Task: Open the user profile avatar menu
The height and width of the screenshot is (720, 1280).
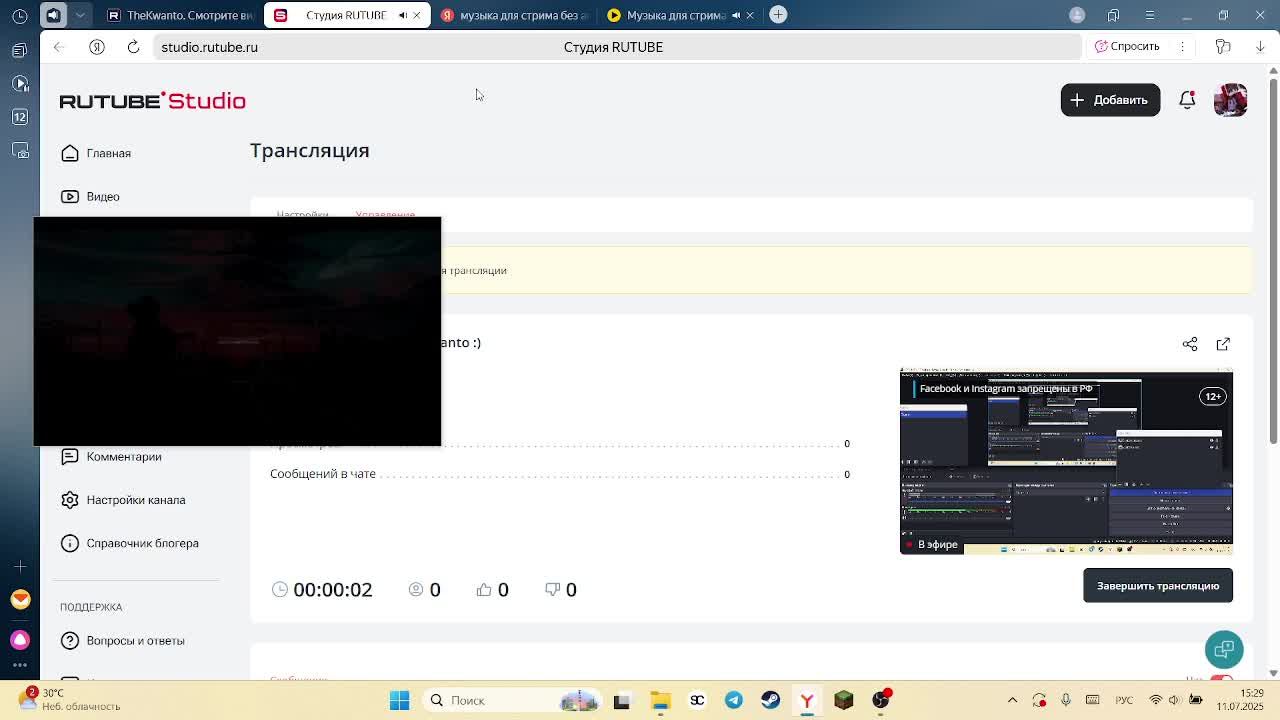Action: coord(1230,100)
